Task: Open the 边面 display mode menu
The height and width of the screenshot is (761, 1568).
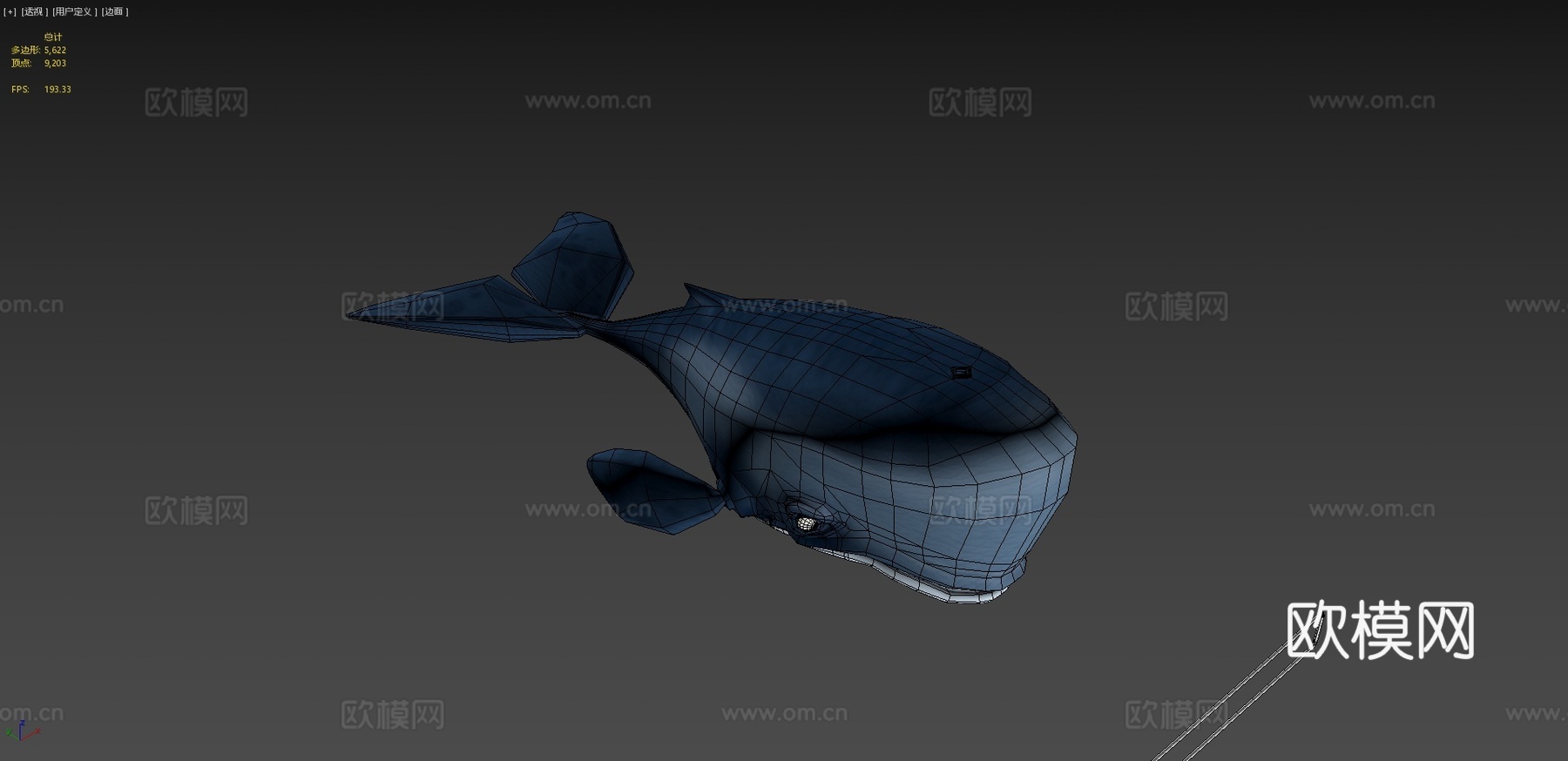Action: pos(115,12)
